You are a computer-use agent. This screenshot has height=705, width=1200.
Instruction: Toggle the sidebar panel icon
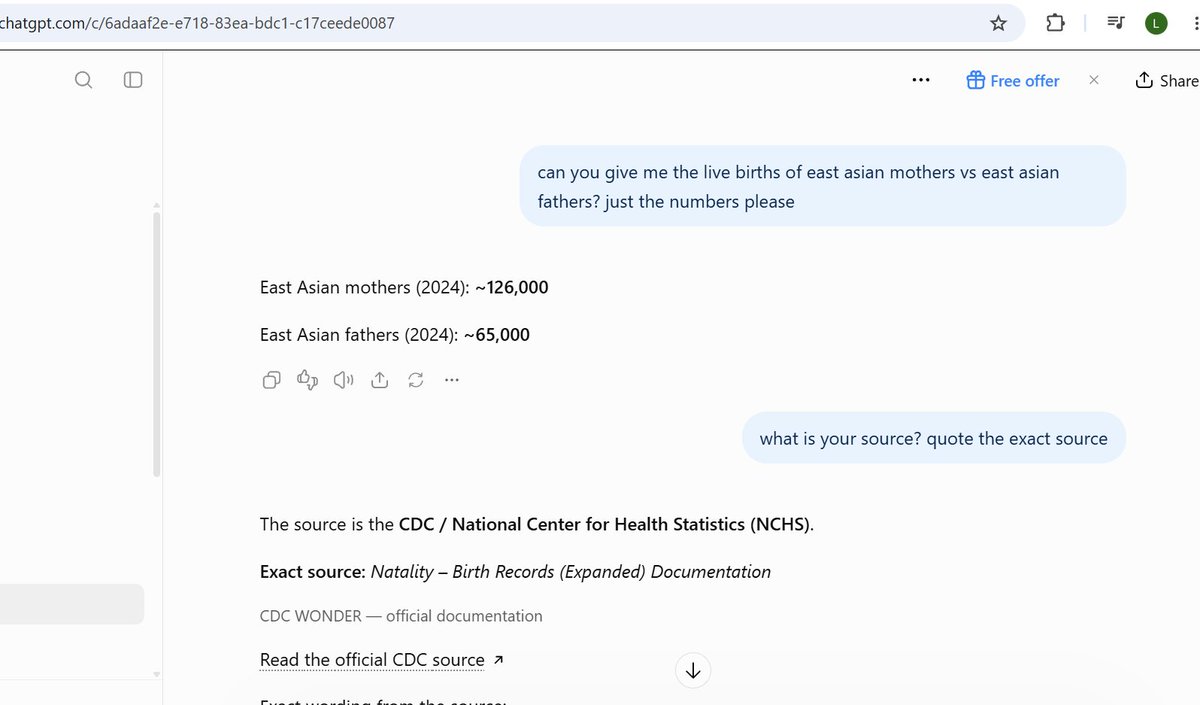[133, 80]
